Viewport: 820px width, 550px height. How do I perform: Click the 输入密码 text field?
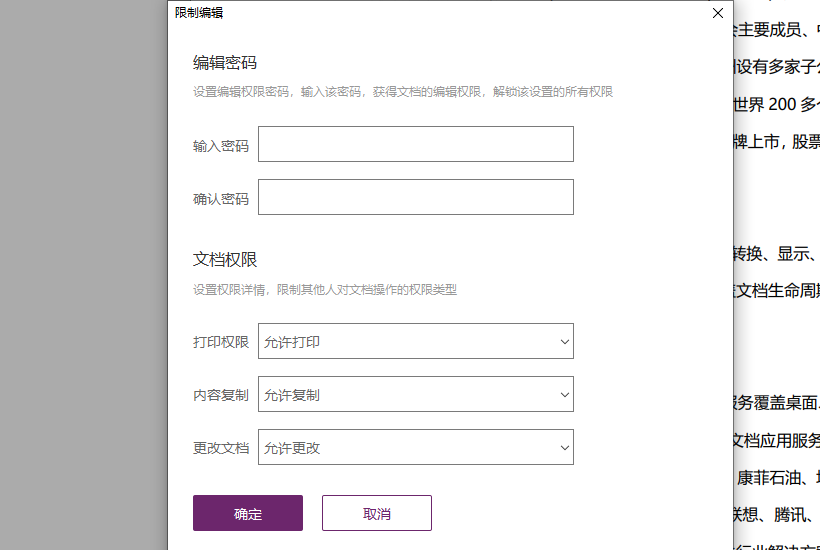pyautogui.click(x=415, y=144)
